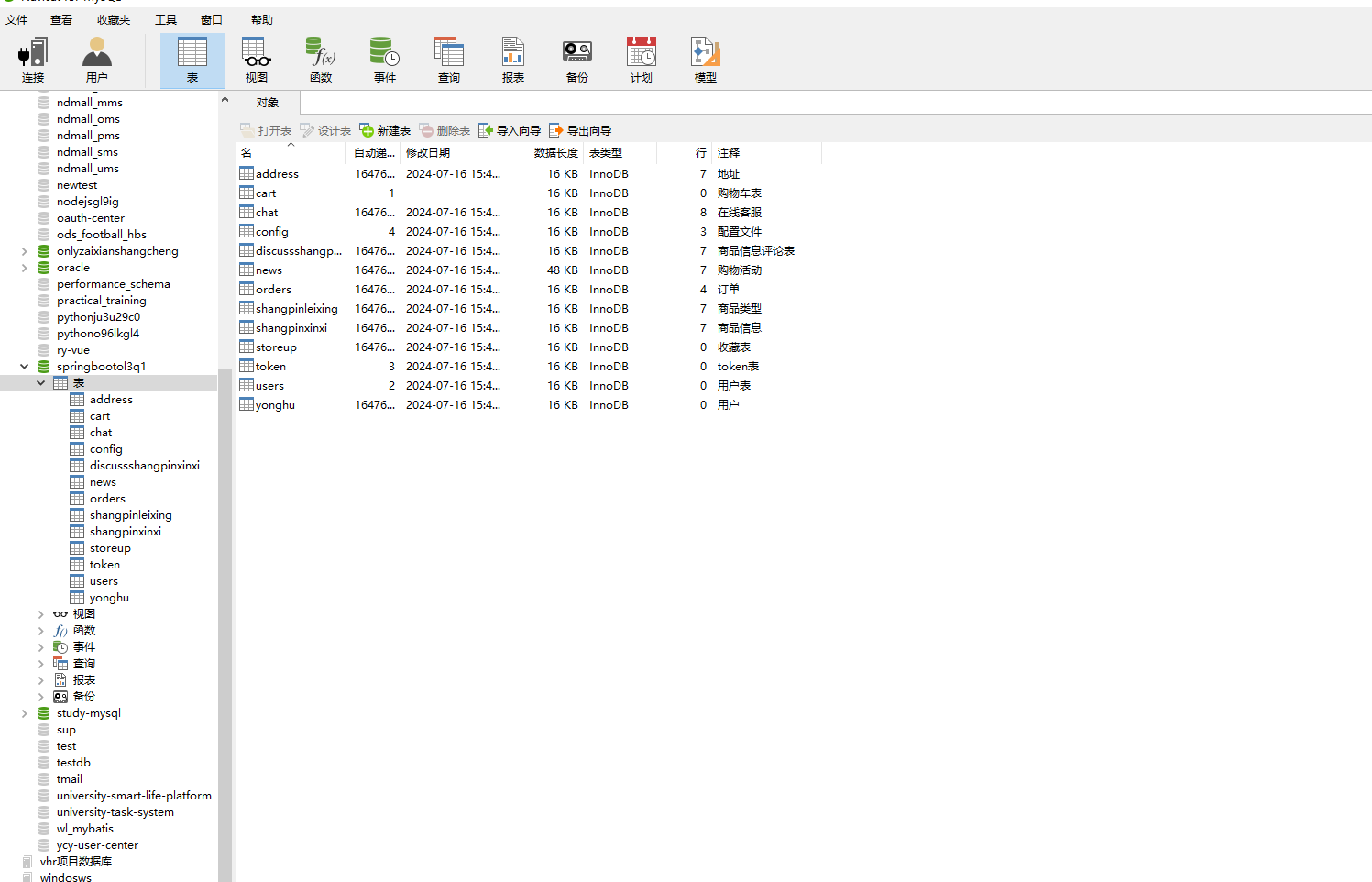Open the 查询 query toolbar icon
Screen dimensions: 1372x882
point(449,61)
